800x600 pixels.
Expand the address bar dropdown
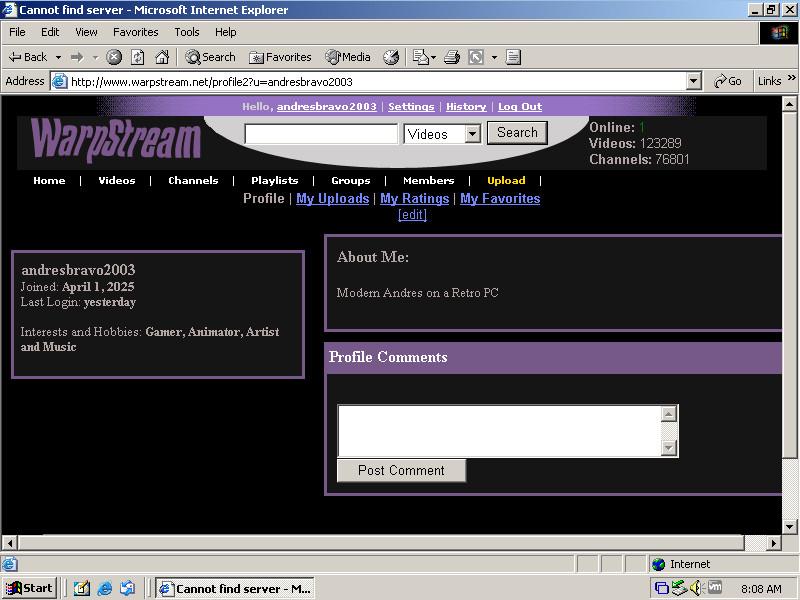693,81
